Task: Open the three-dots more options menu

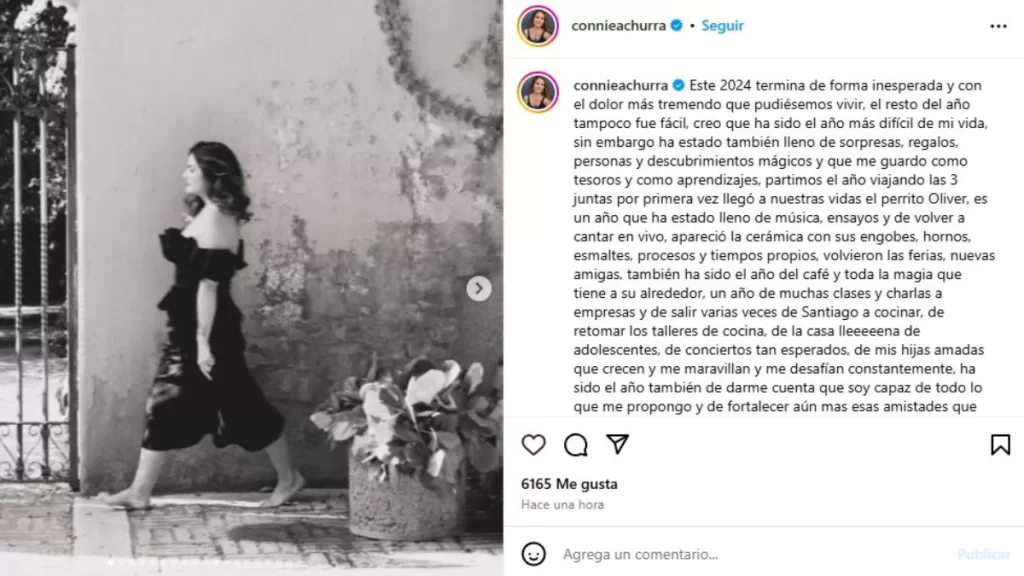Action: 998,26
